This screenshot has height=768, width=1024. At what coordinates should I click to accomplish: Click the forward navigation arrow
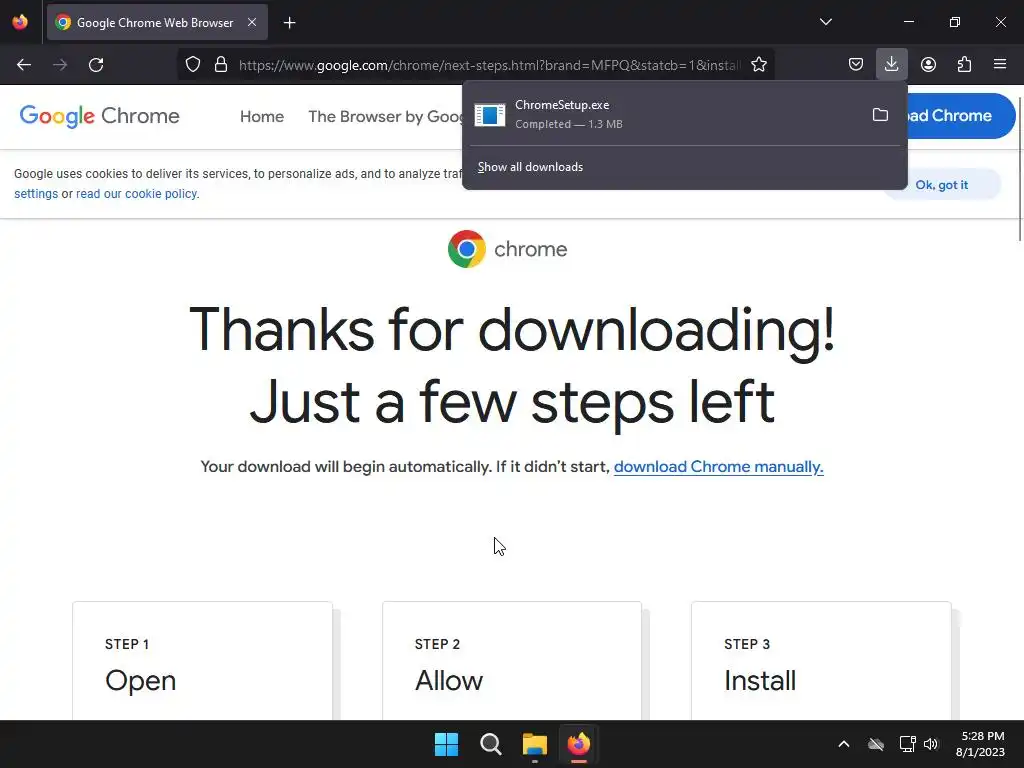(x=60, y=65)
